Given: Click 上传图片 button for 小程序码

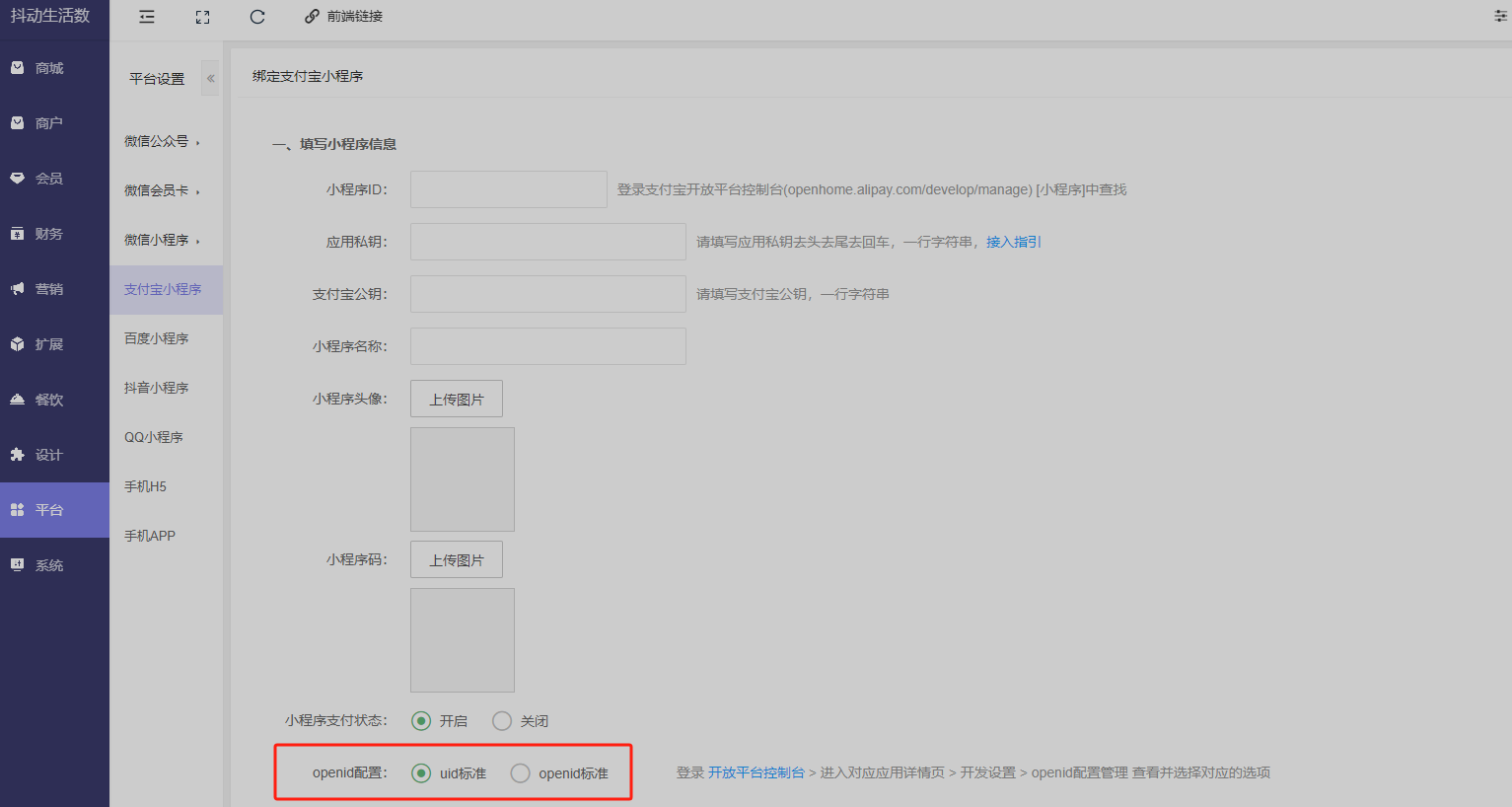Looking at the screenshot, I should coord(457,559).
